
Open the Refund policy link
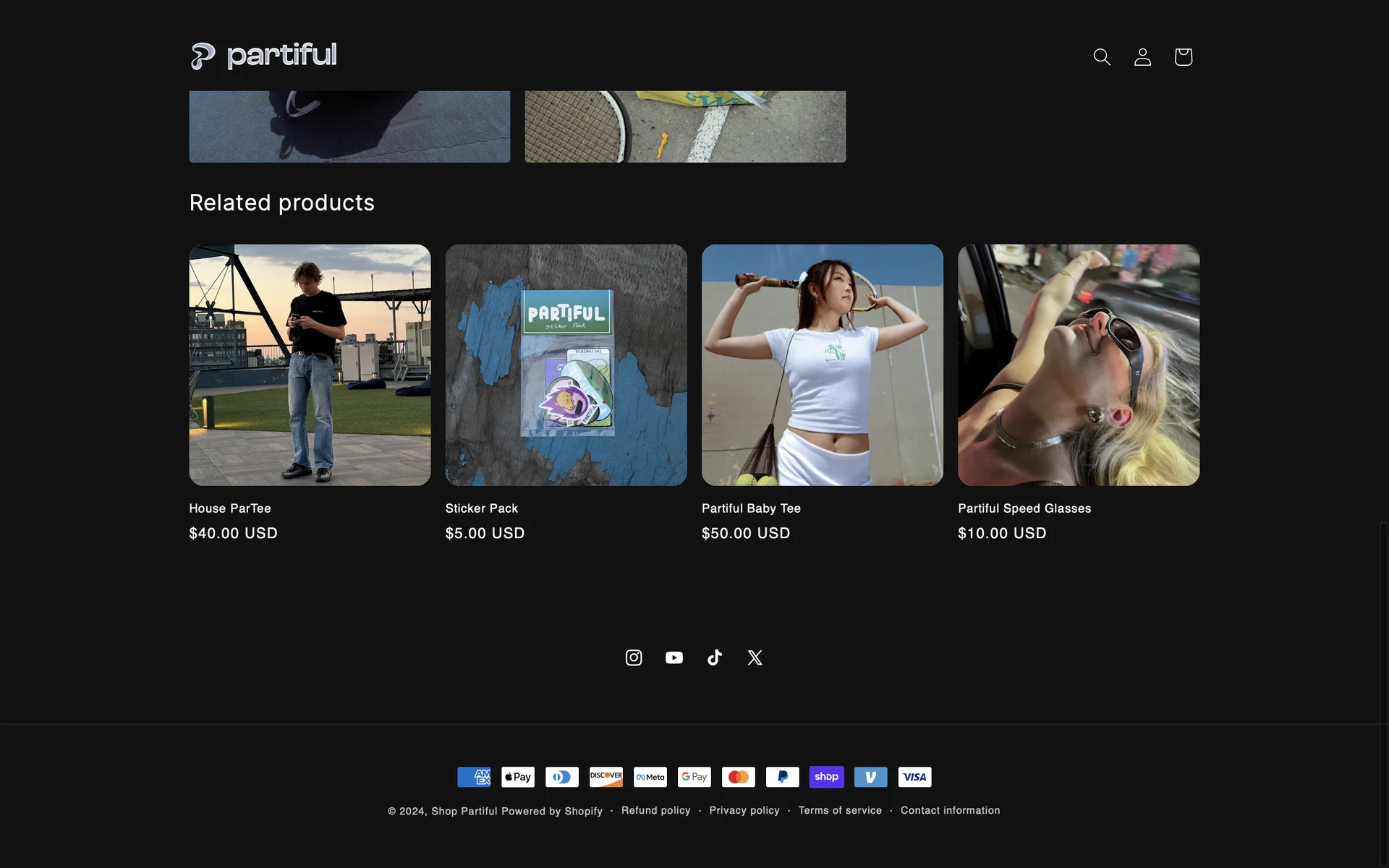pos(655,810)
